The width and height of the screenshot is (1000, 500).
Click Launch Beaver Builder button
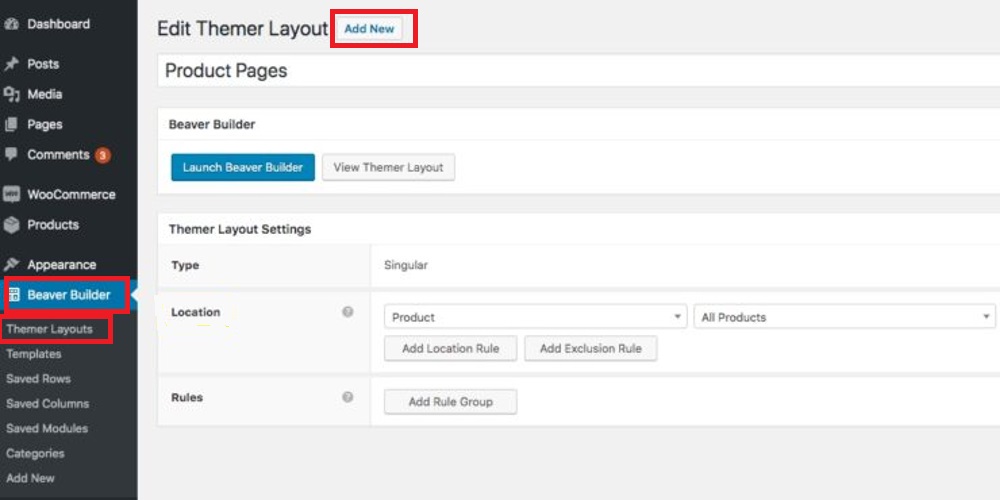point(243,167)
